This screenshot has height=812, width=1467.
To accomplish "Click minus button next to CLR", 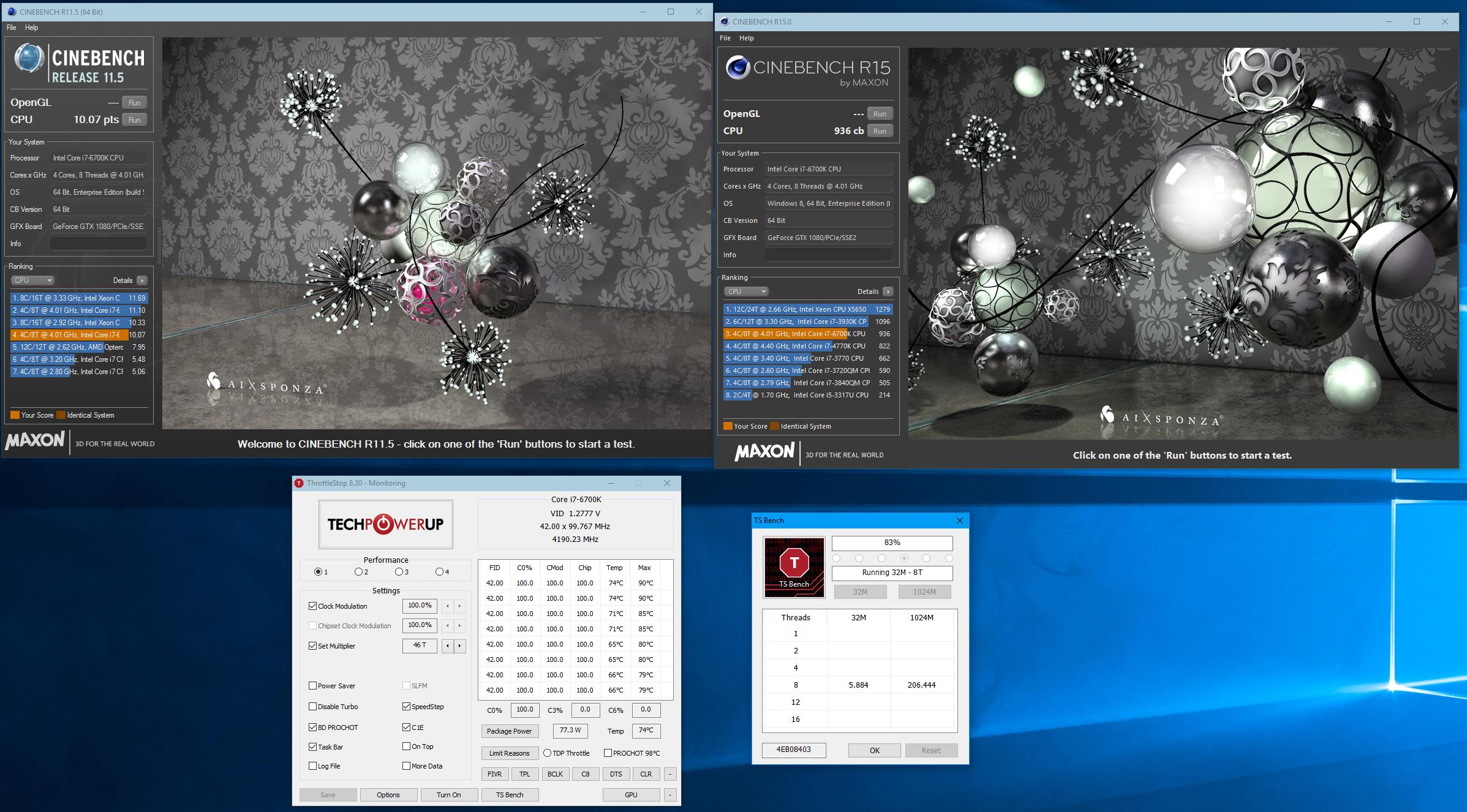I will coord(670,774).
